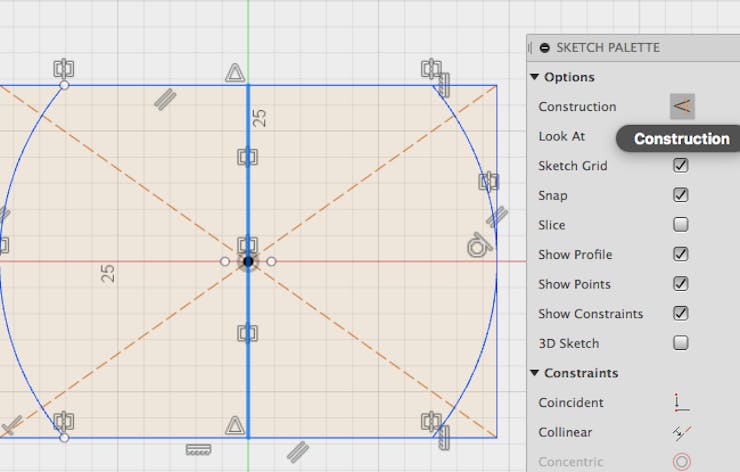Select the top-left arc endpoint

tap(64, 85)
